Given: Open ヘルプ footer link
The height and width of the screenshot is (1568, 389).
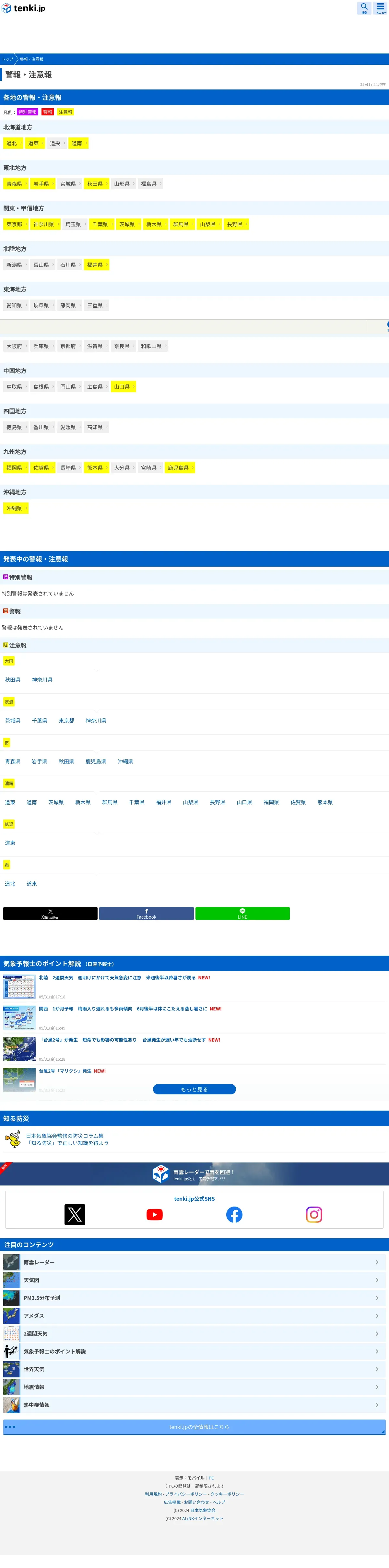Looking at the screenshot, I should pyautogui.click(x=218, y=1502).
